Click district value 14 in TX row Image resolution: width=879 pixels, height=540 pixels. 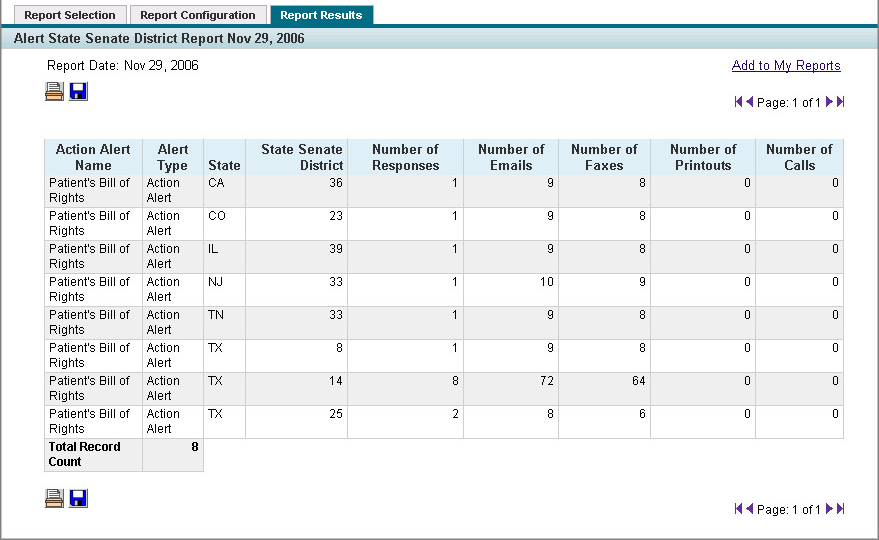pos(336,381)
